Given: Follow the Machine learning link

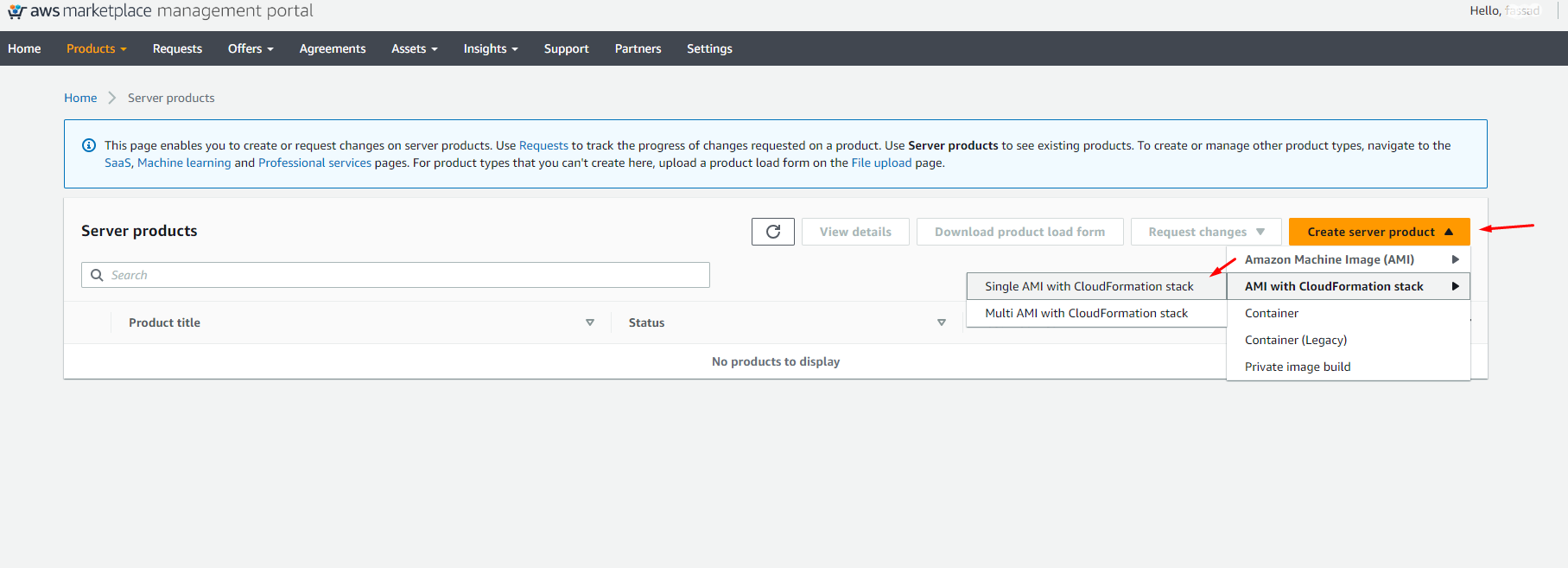Looking at the screenshot, I should click(184, 163).
